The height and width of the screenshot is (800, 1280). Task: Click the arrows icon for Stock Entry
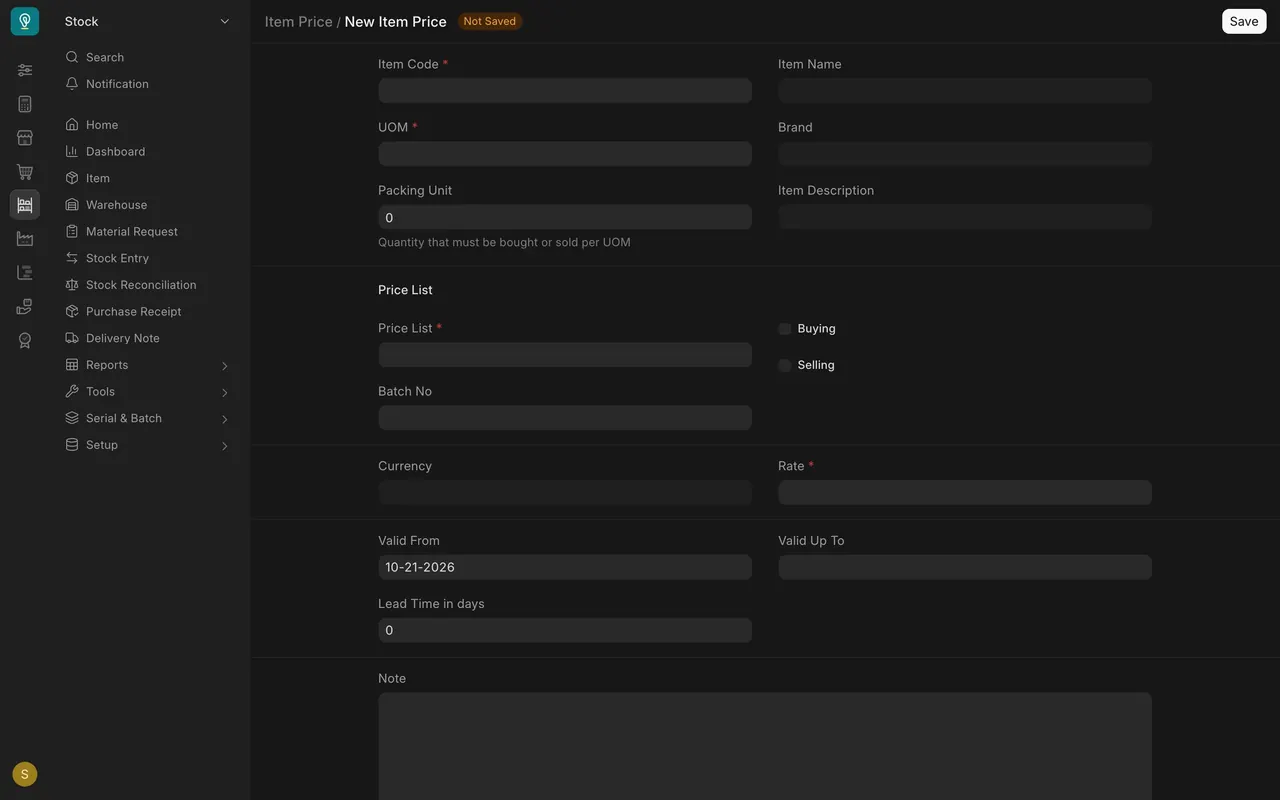tap(72, 258)
